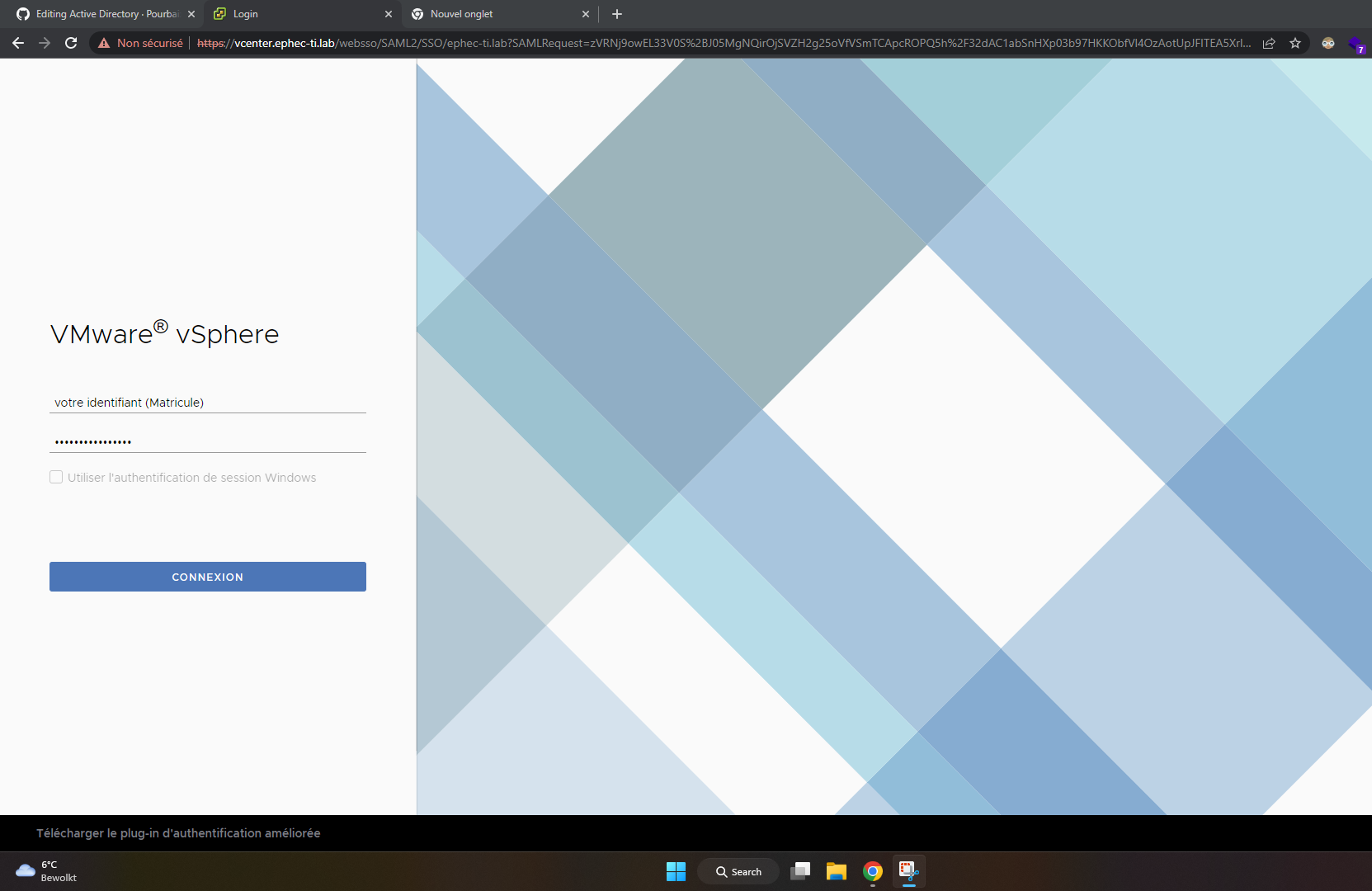The width and height of the screenshot is (1372, 891).
Task: Switch to the Nouvel onglet tab
Action: click(x=500, y=14)
